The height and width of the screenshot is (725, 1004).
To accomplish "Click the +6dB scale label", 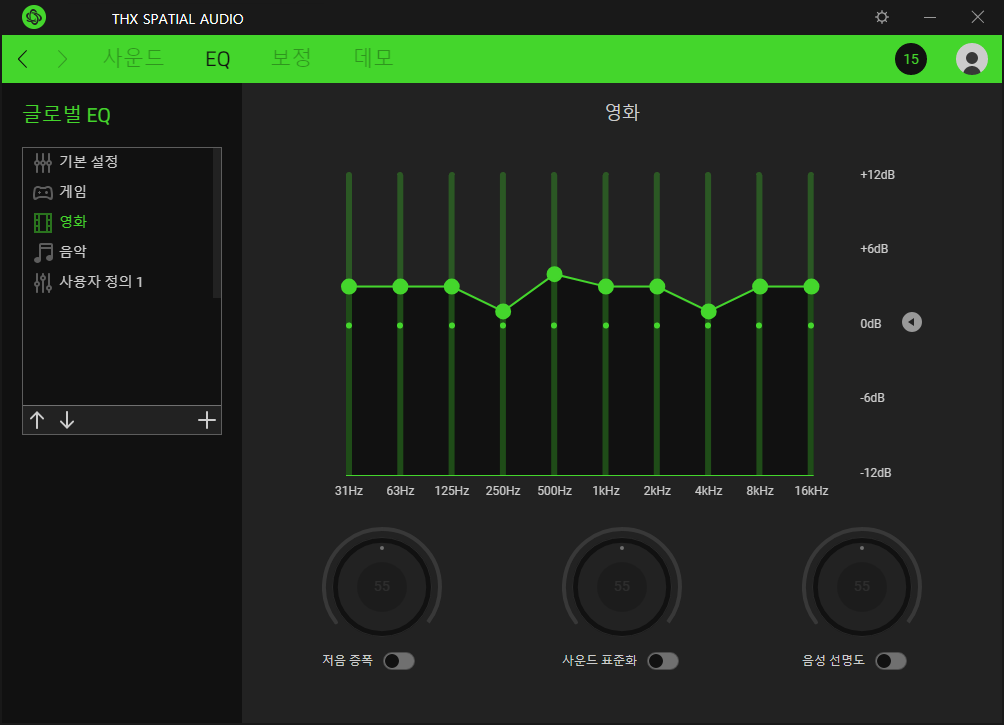I will point(874,249).
